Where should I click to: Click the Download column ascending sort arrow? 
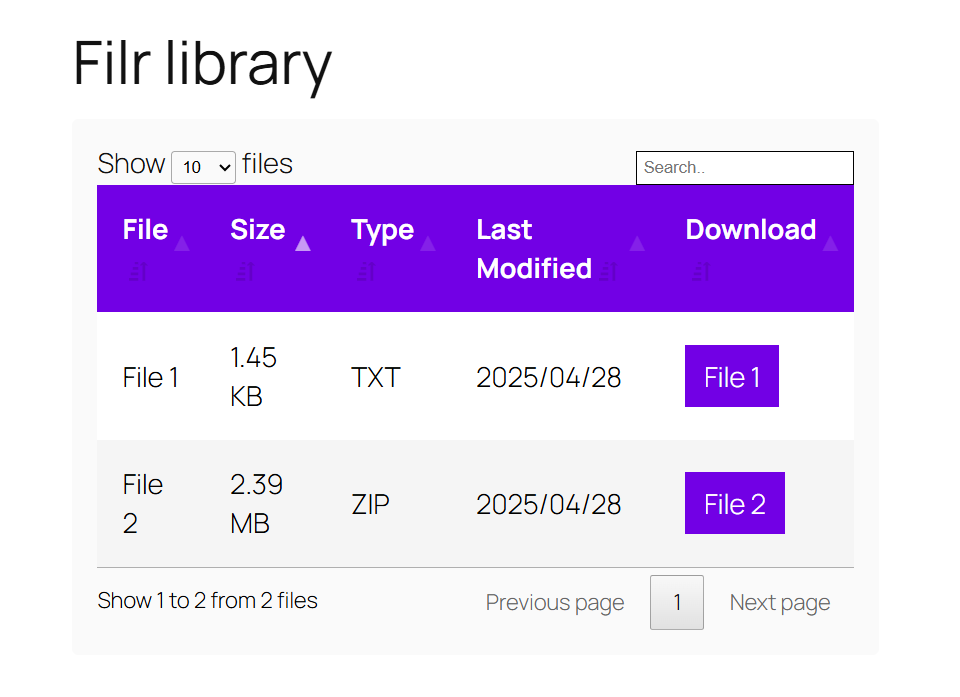830,244
